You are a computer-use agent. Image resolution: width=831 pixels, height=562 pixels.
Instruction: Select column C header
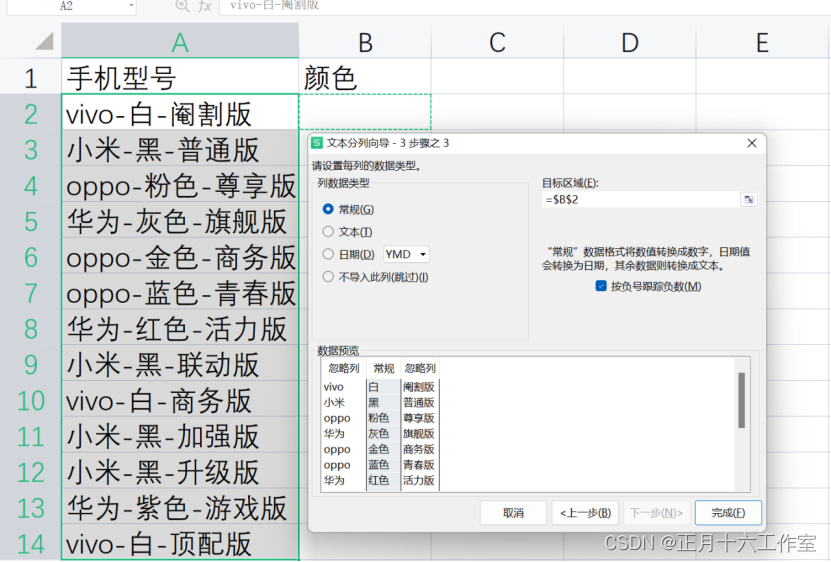click(x=497, y=41)
